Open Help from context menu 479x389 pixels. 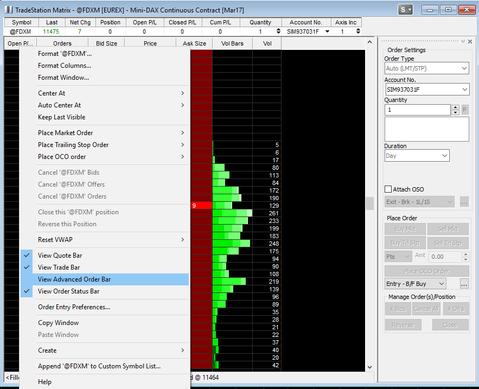104,382
